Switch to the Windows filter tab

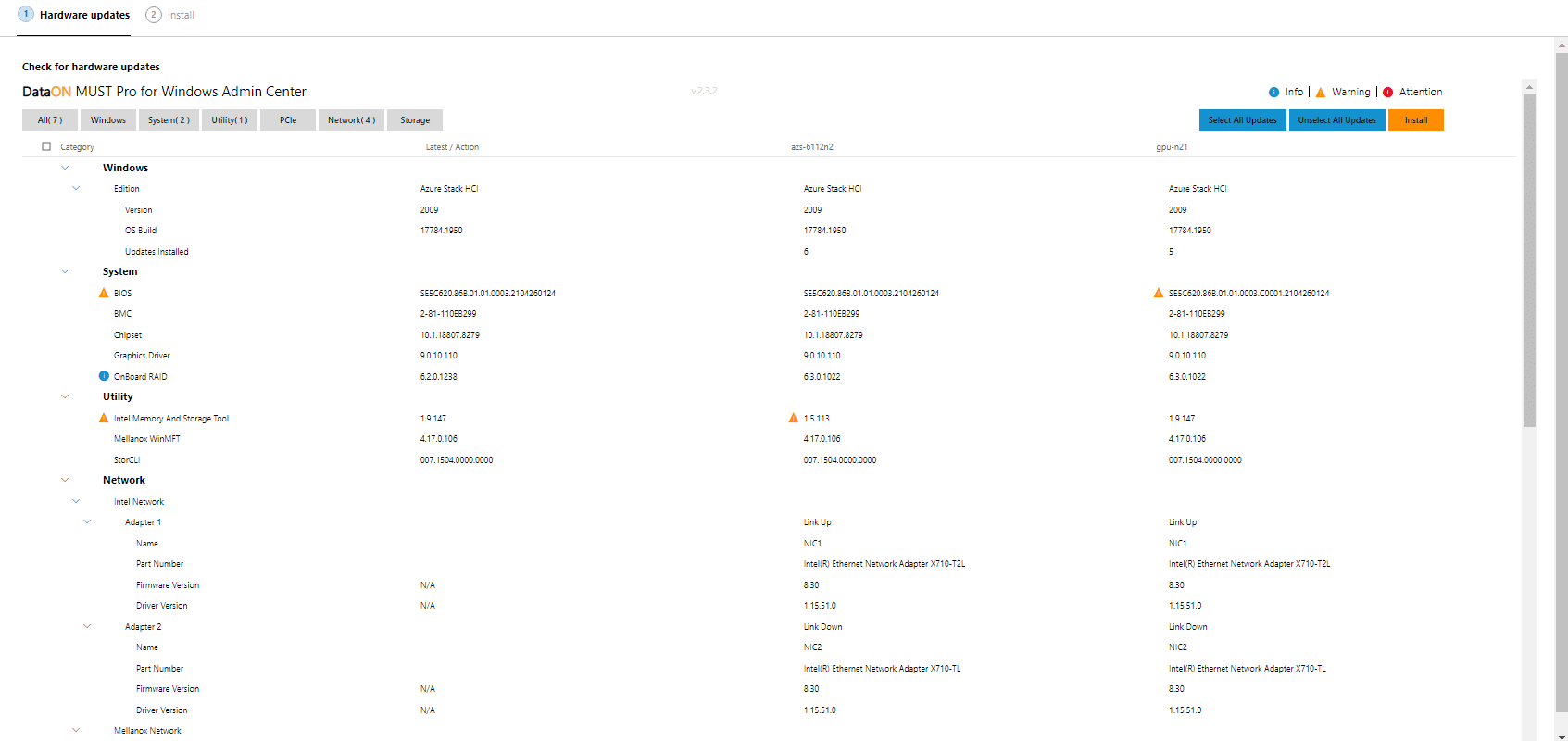[x=108, y=119]
